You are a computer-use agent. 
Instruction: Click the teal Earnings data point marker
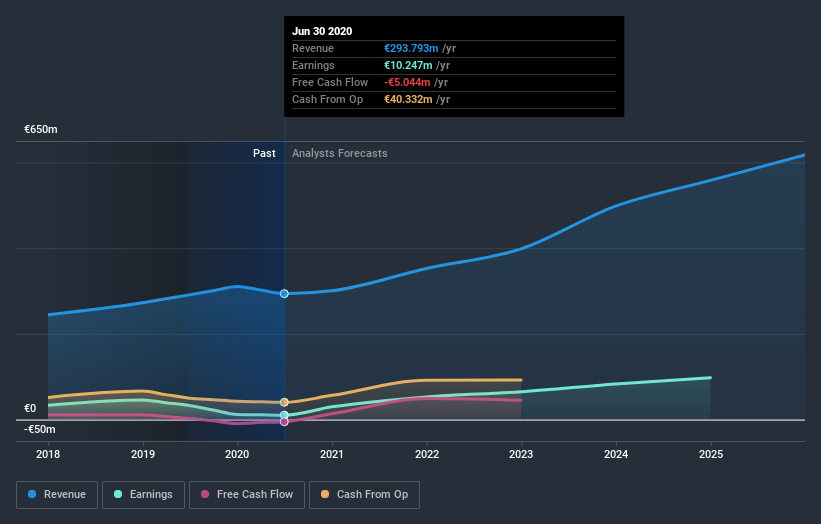pos(284,415)
